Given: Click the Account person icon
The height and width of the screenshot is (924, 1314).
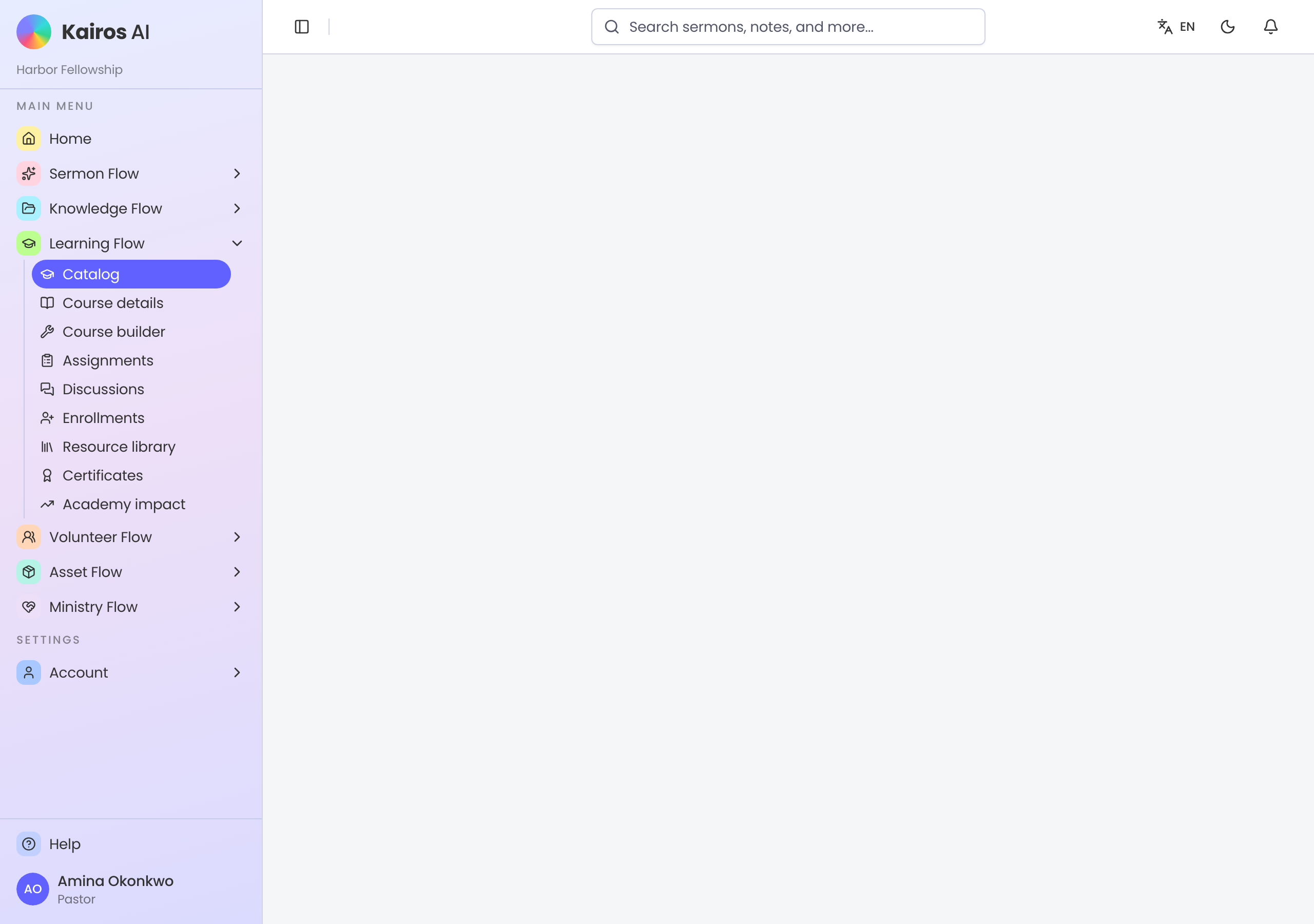Looking at the screenshot, I should (29, 672).
